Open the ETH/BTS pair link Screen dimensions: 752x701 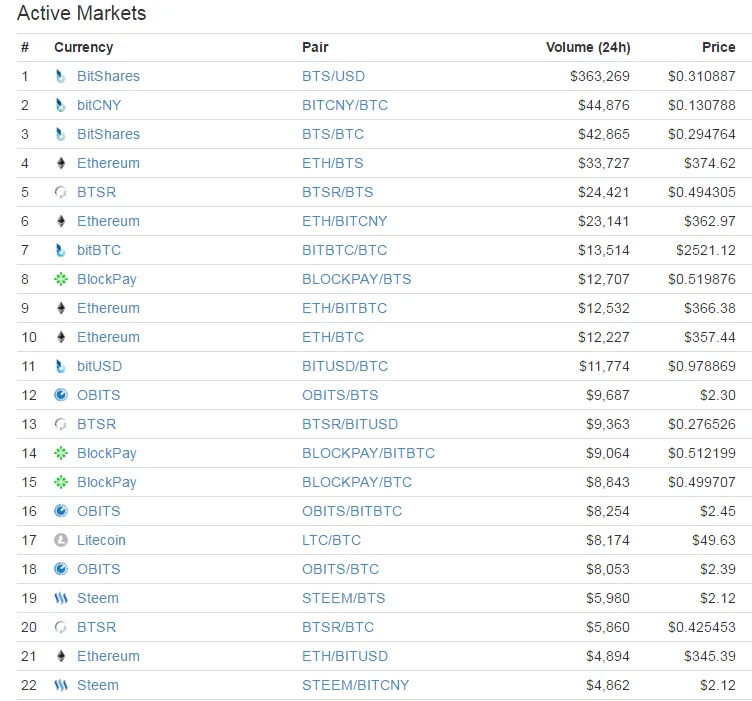332,163
